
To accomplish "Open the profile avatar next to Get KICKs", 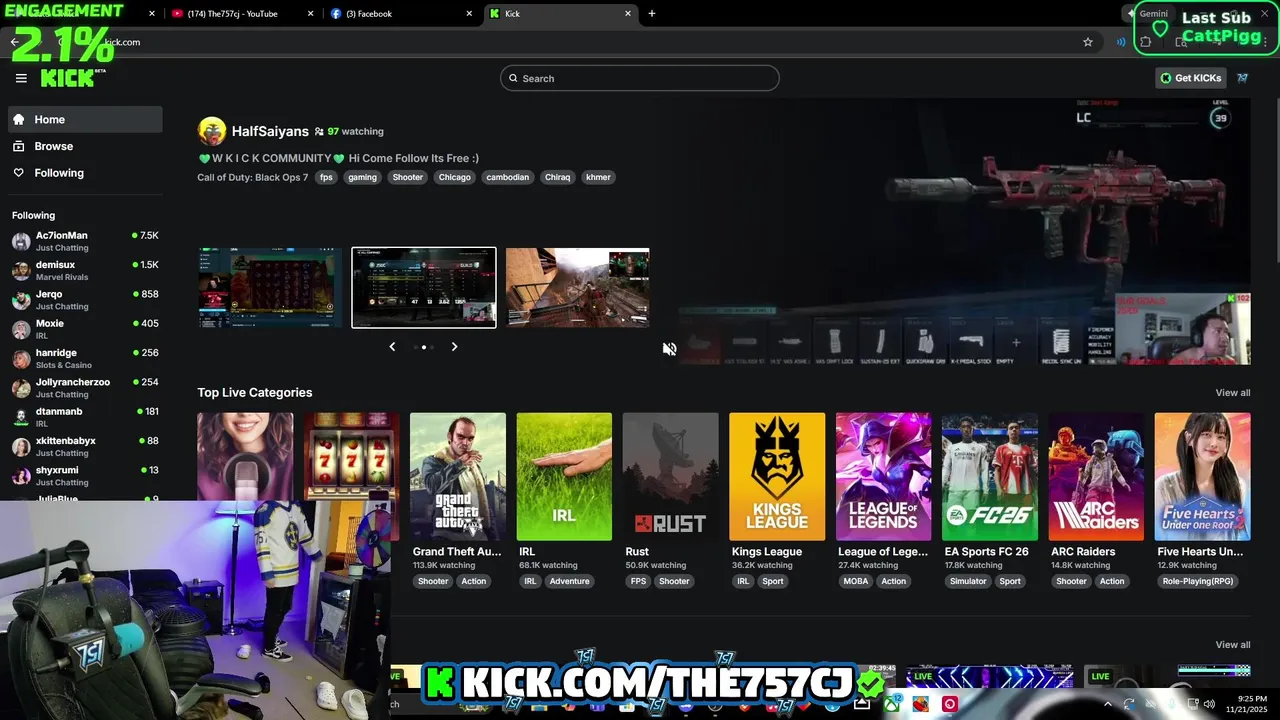I will pos(1243,78).
